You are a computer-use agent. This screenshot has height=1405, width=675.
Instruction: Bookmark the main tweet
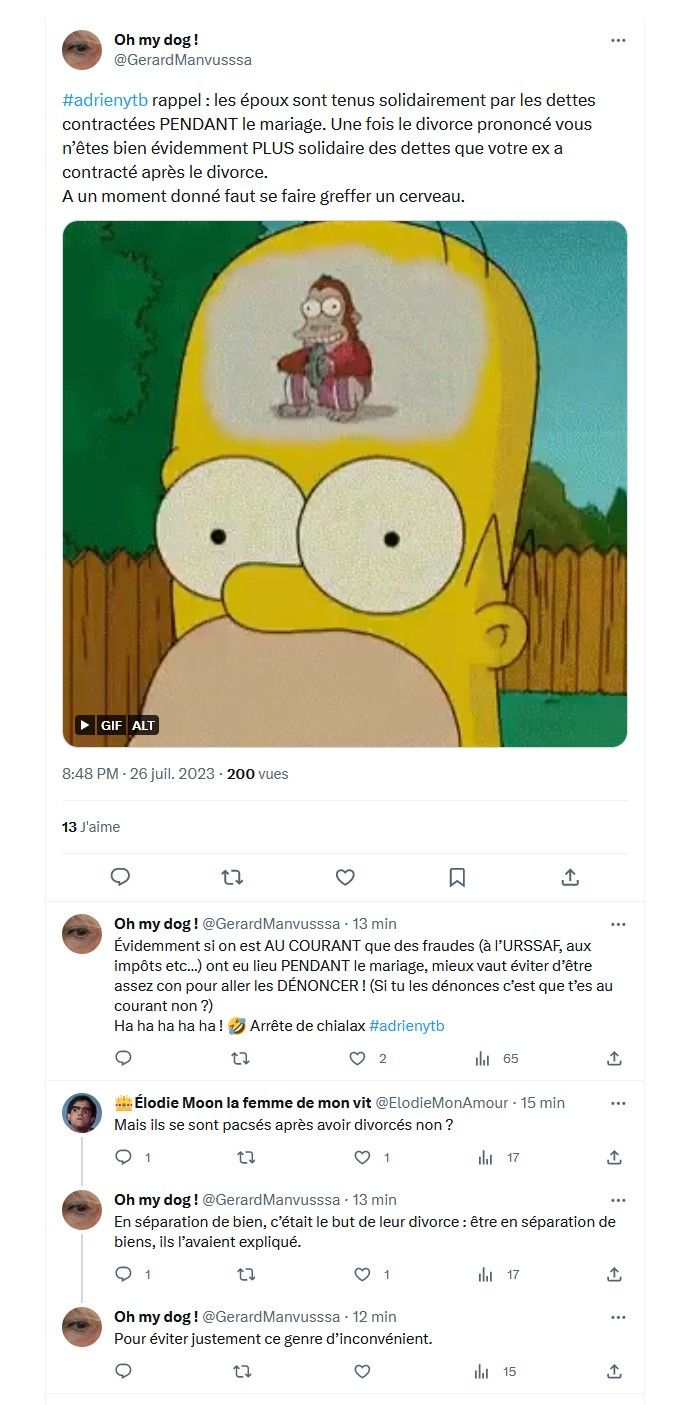click(x=457, y=877)
